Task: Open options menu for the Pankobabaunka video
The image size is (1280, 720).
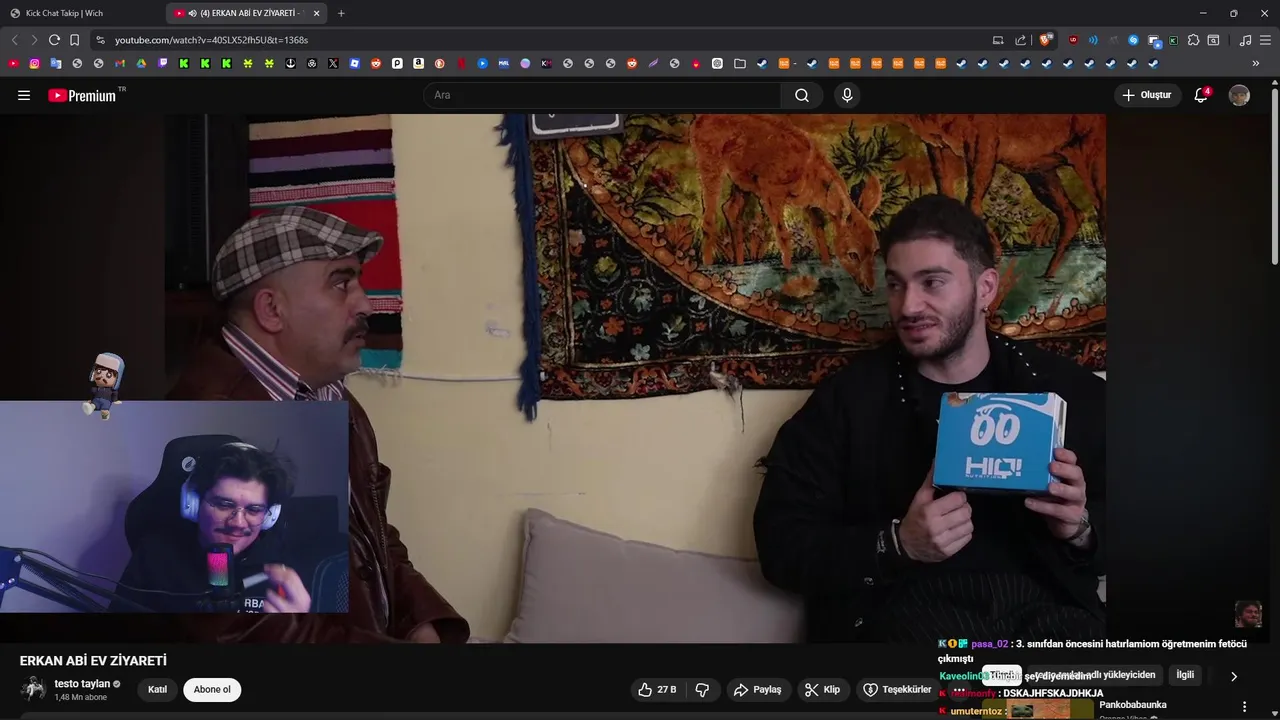Action: pyautogui.click(x=1244, y=706)
